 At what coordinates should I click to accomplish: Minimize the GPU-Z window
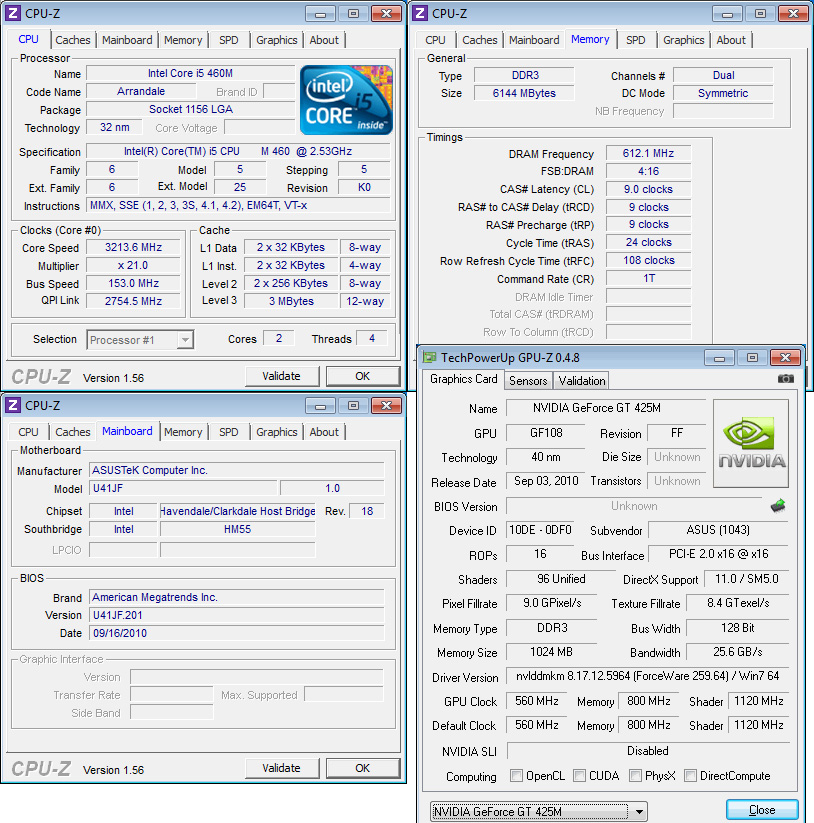click(x=719, y=358)
